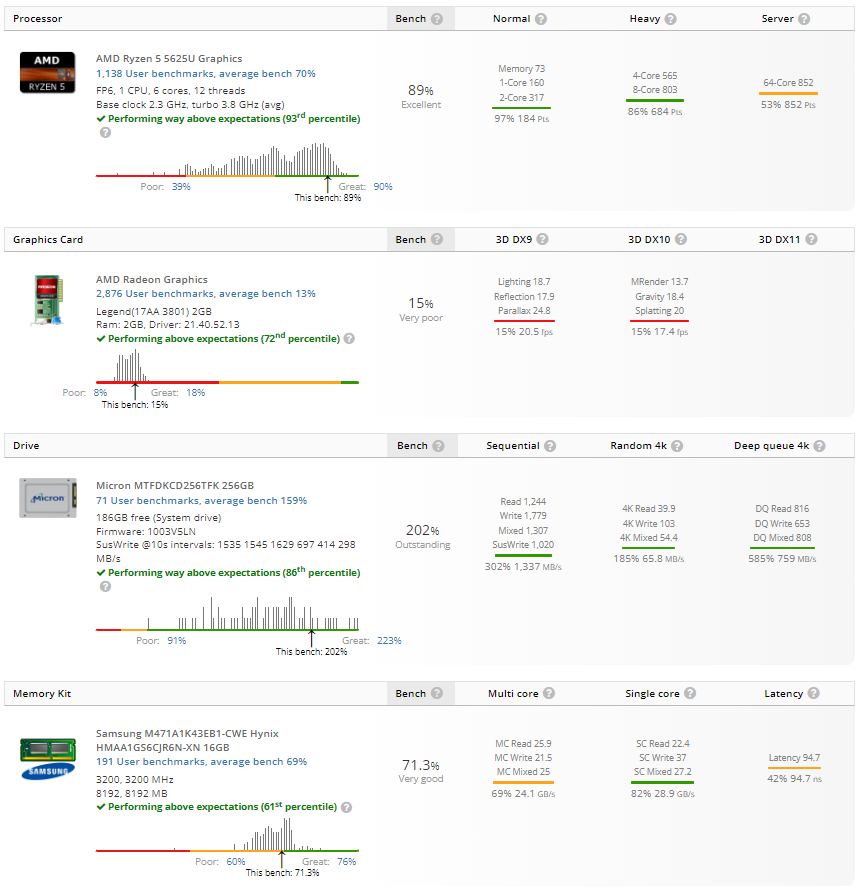Screen dimensions: 865x891
Task: Click the help icon beside 3D DX10
Action: click(x=681, y=239)
